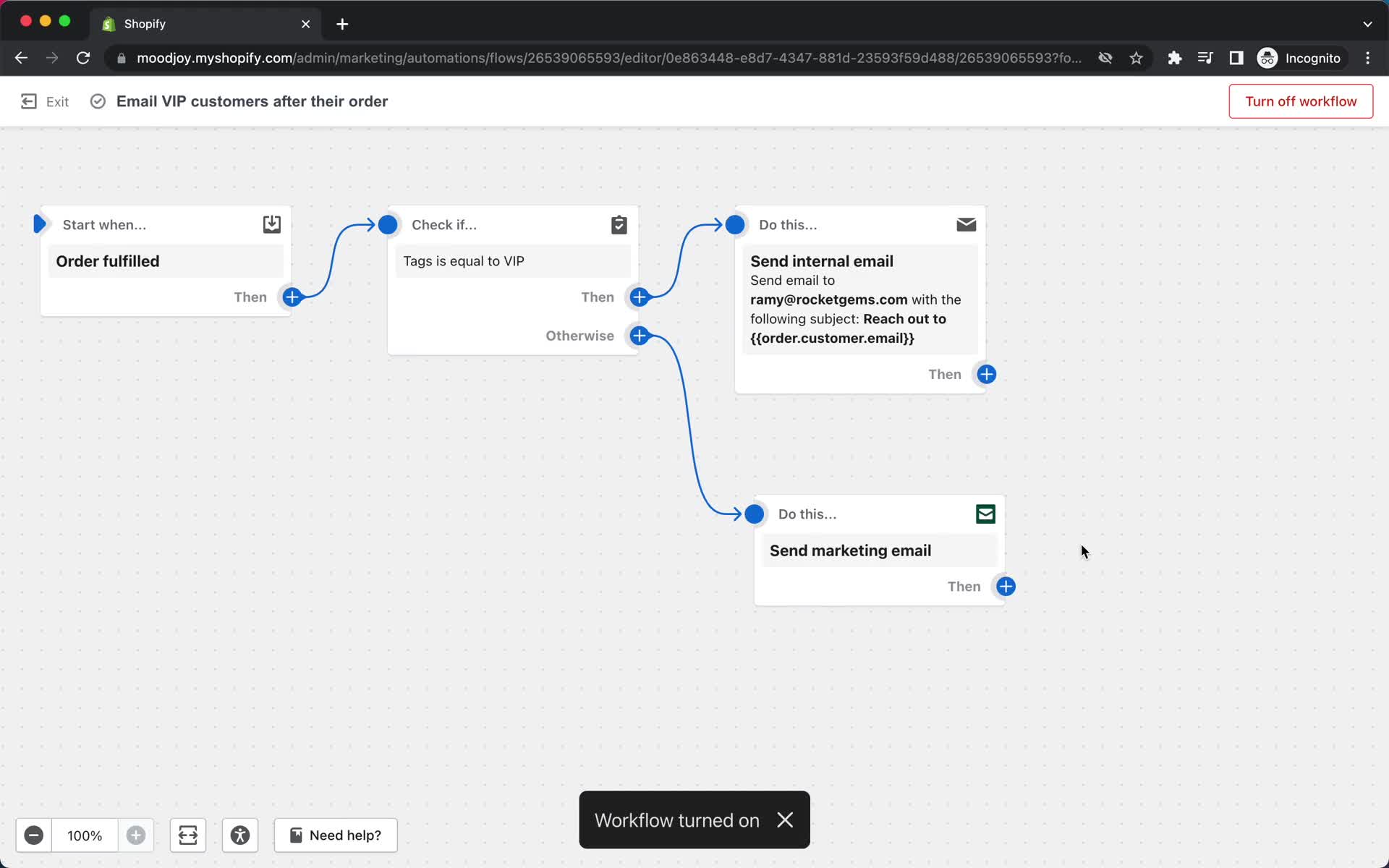Viewport: 1389px width, 868px height.
Task: Click the green marketing email icon on Send node
Action: click(985, 513)
